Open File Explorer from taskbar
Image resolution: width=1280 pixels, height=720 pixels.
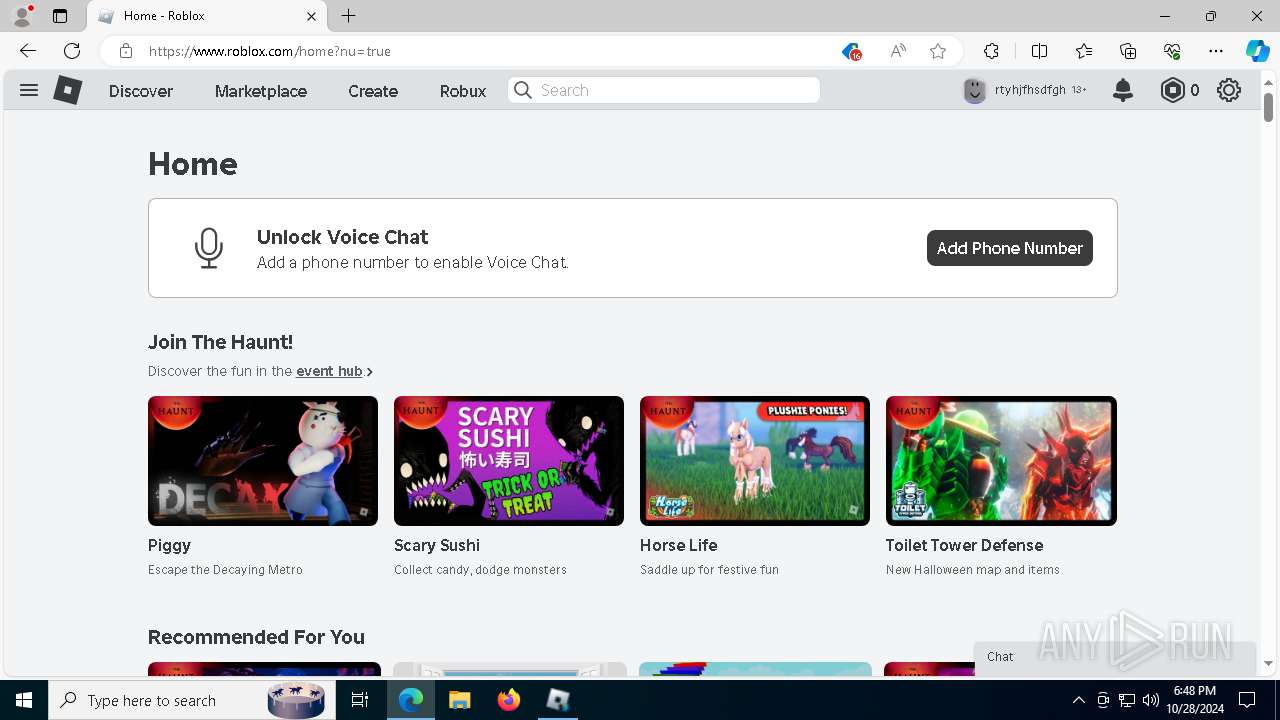pyautogui.click(x=459, y=700)
